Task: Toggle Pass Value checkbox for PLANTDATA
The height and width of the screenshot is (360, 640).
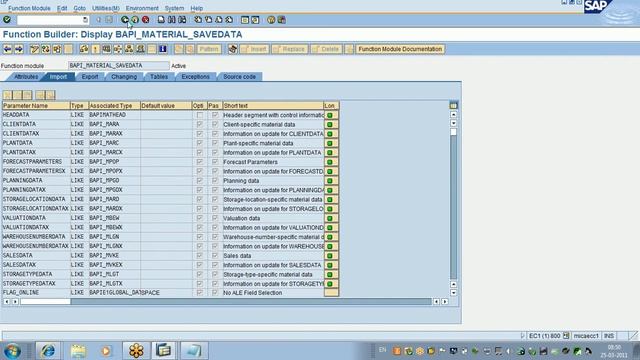Action: click(x=215, y=143)
